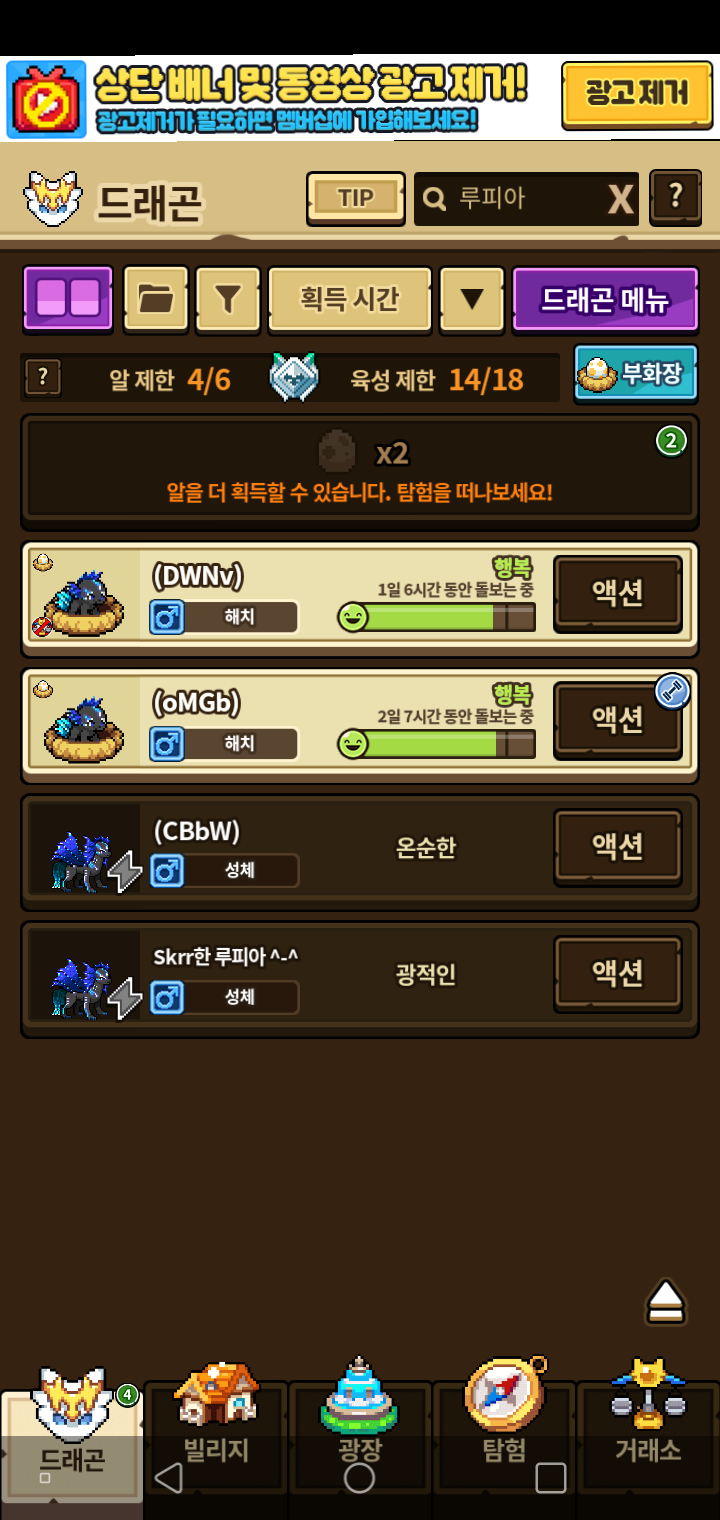
Task: Open the folder icon button
Action: [156, 299]
